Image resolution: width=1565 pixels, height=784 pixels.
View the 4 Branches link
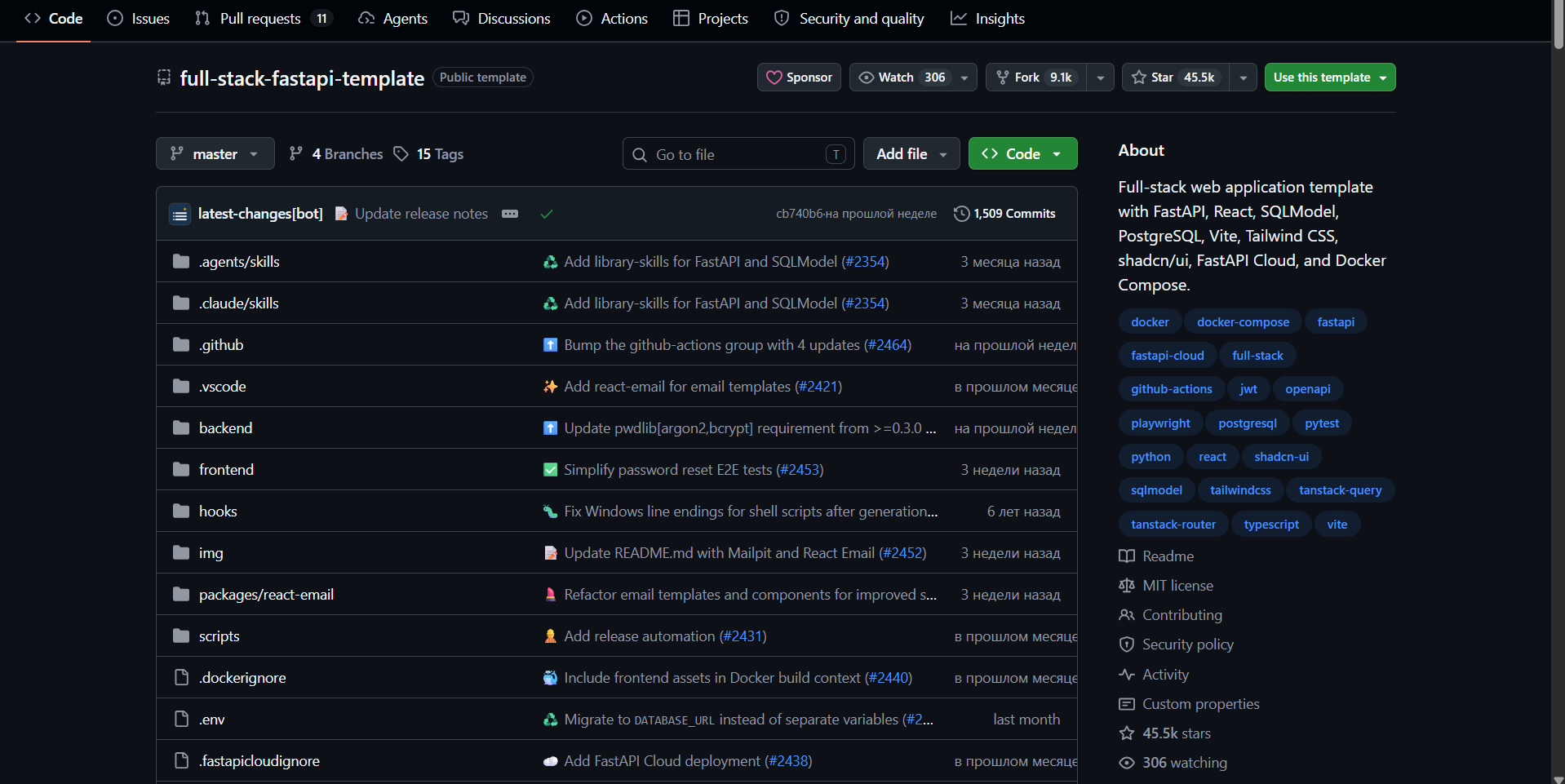coord(336,153)
